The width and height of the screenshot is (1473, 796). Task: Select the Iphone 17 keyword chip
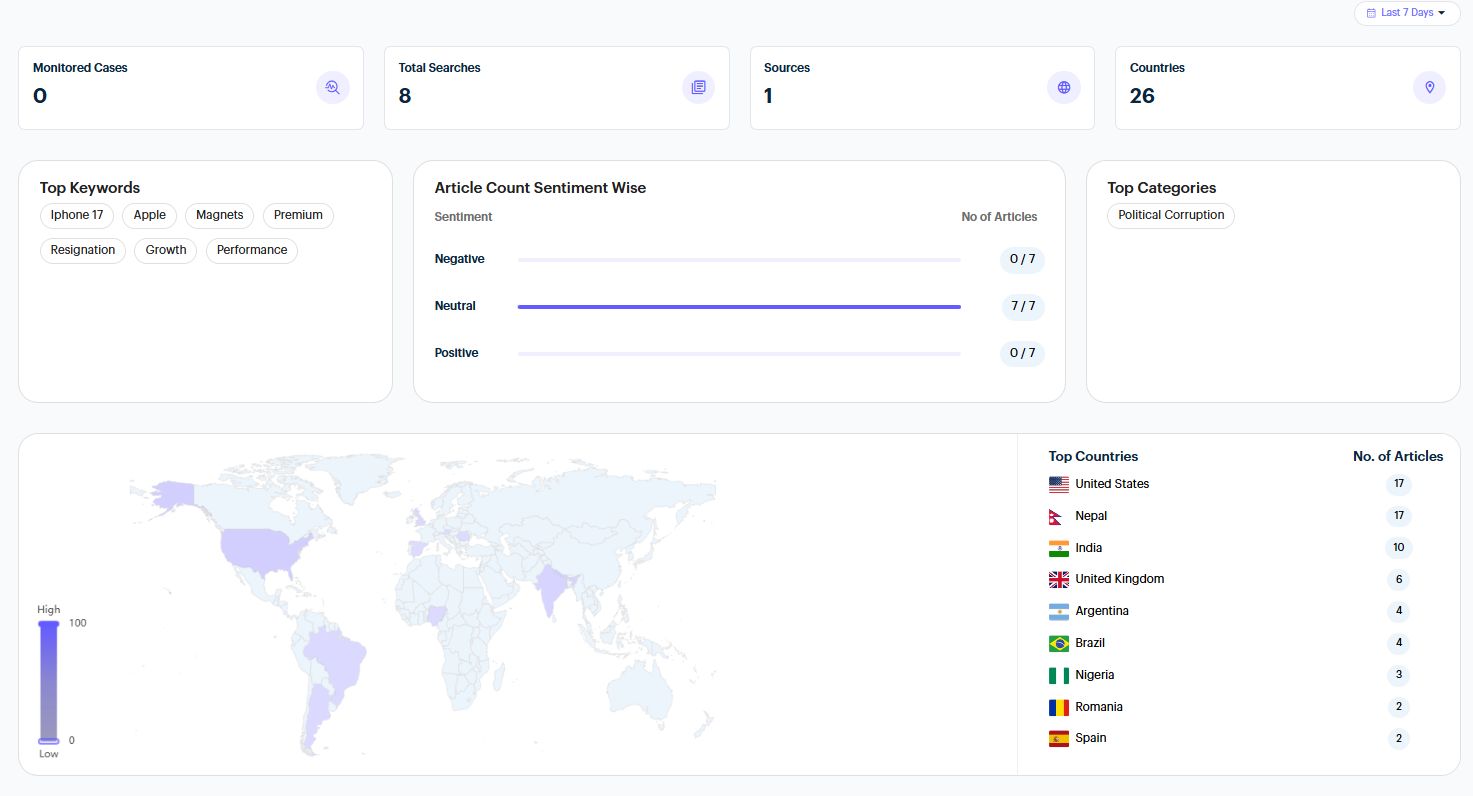tap(77, 215)
